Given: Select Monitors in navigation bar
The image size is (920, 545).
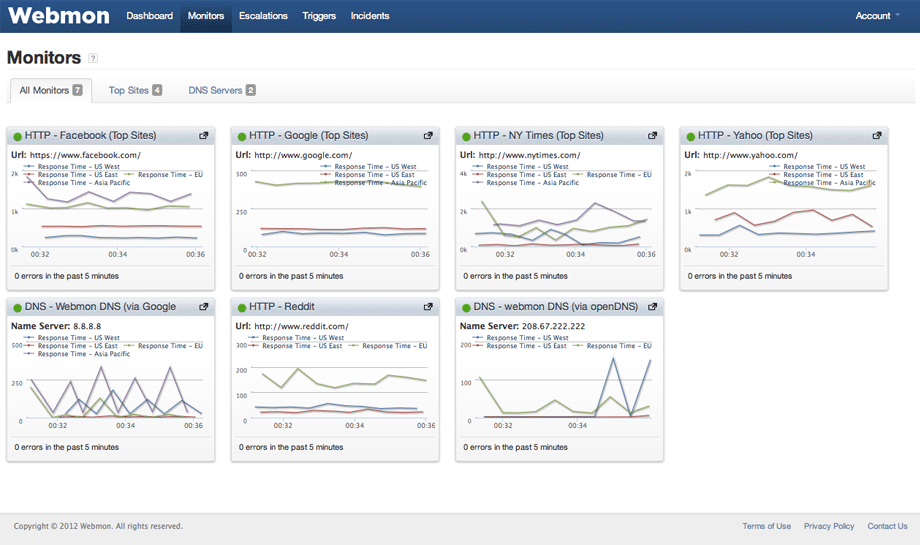Looking at the screenshot, I should click(x=206, y=16).
